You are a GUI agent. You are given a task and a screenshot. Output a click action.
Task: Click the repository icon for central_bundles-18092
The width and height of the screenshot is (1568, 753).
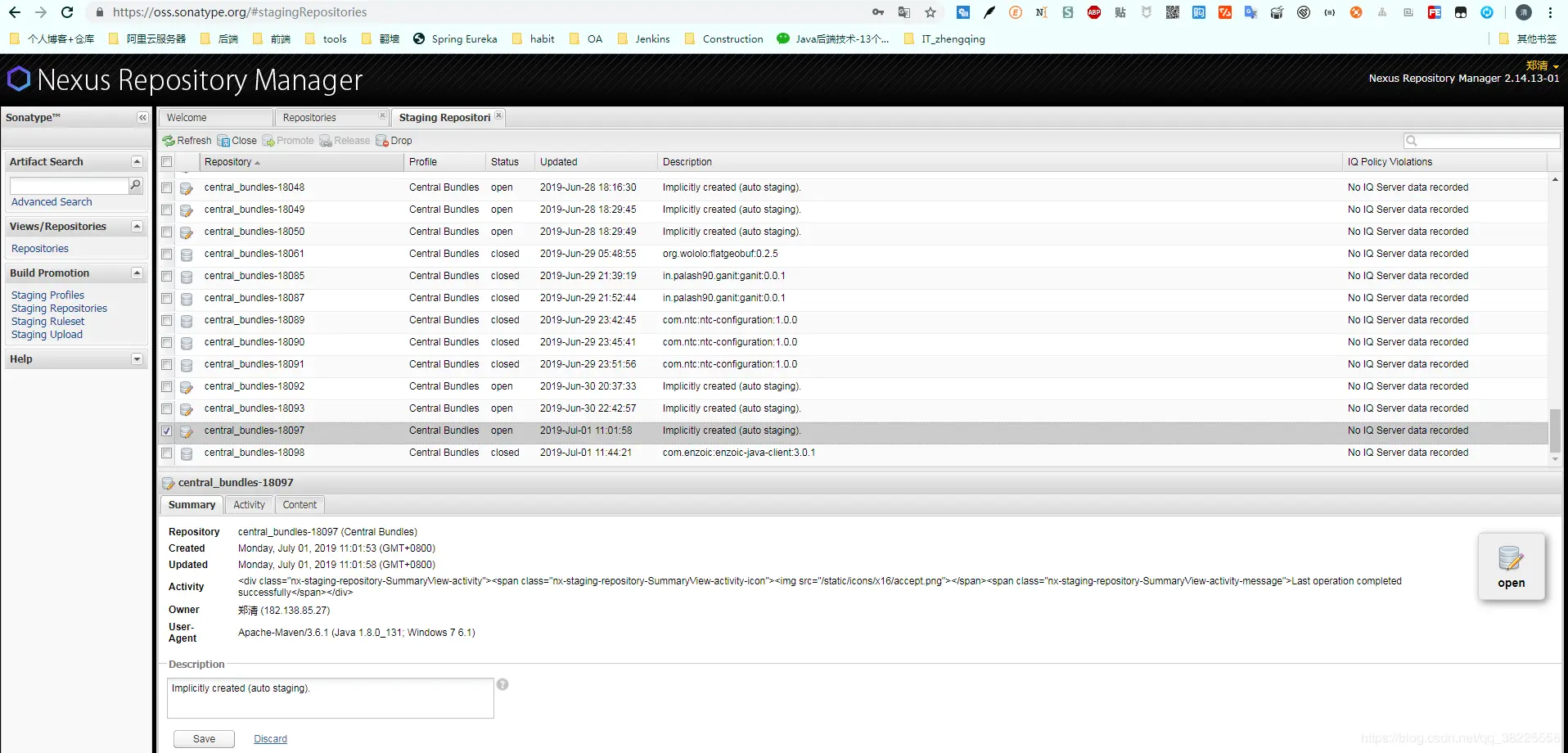[x=187, y=387]
